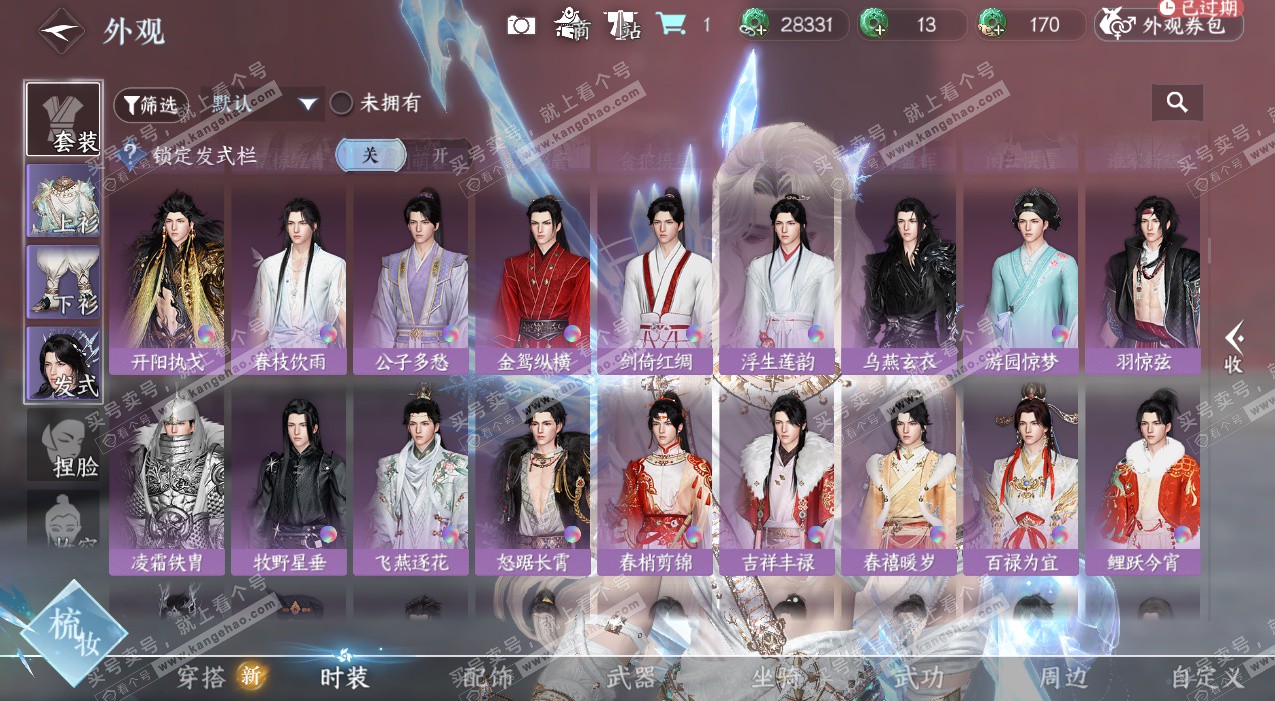The height and width of the screenshot is (701, 1275).
Task: Switch 锁定发式栏 toggle to 开
Action: [x=439, y=155]
